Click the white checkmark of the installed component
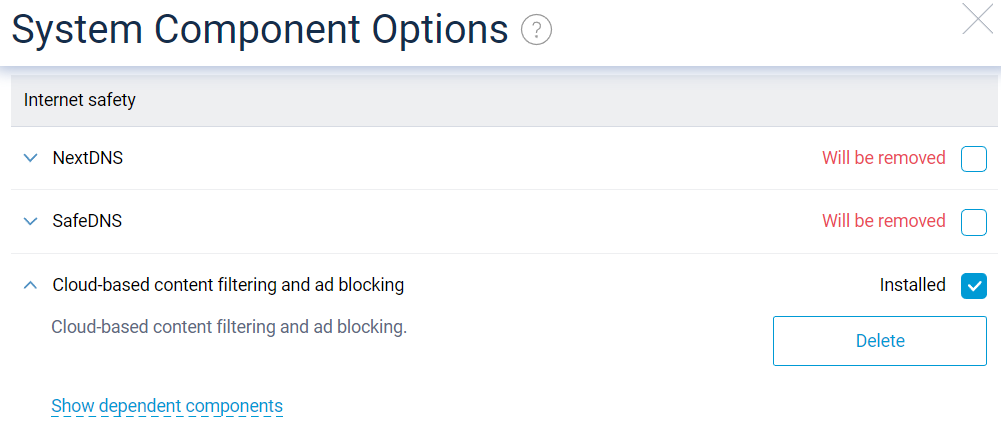 pyautogui.click(x=973, y=286)
